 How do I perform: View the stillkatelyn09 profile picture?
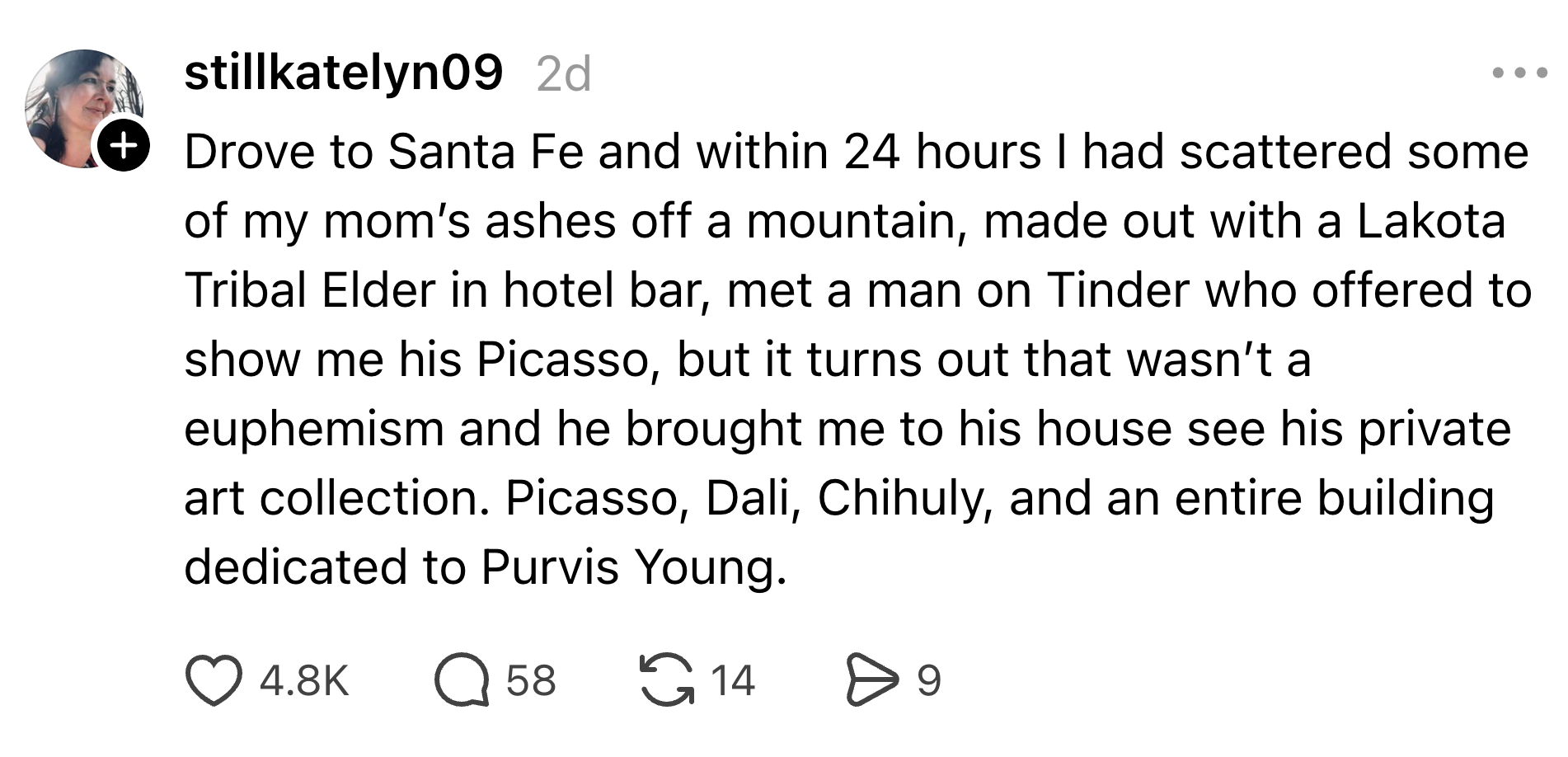coord(81,107)
